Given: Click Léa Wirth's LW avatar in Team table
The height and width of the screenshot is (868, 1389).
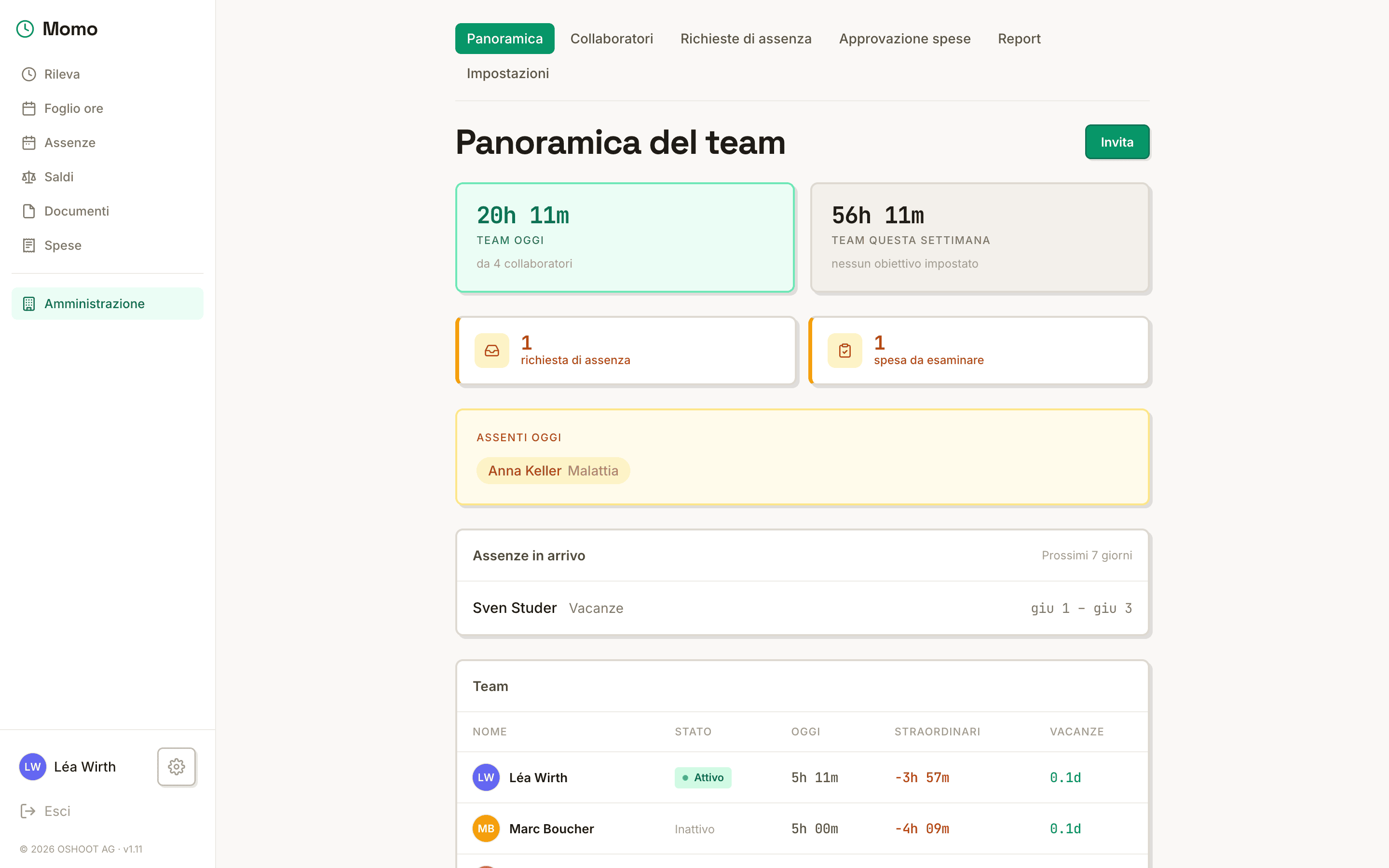Looking at the screenshot, I should 486,777.
